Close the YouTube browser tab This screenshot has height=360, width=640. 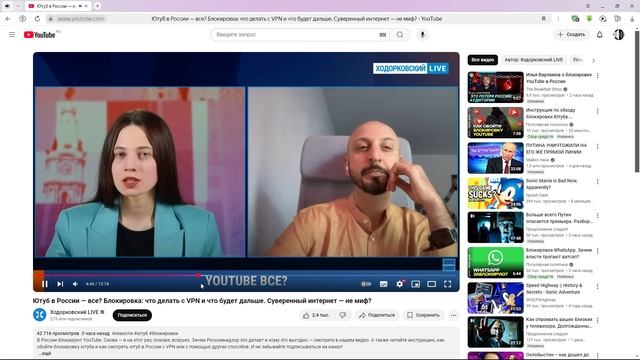pos(86,6)
